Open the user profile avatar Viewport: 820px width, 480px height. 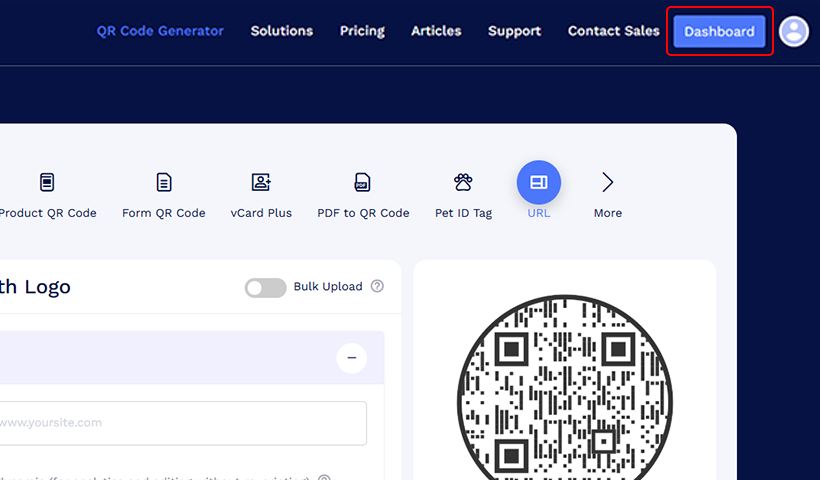pyautogui.click(x=794, y=31)
